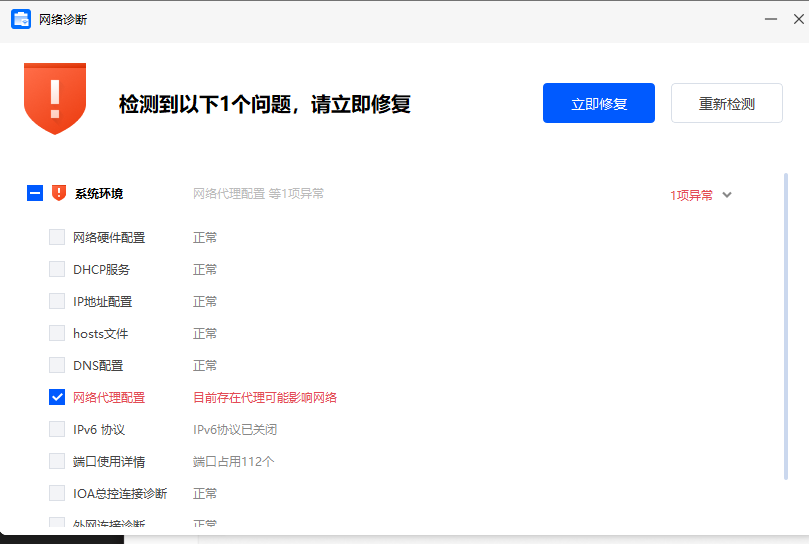Click the IPv6 协议 row label
The image size is (809, 544).
tap(99, 429)
